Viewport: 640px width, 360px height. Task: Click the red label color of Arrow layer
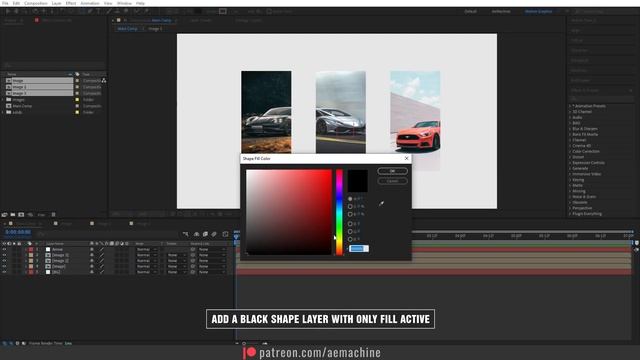[31, 249]
